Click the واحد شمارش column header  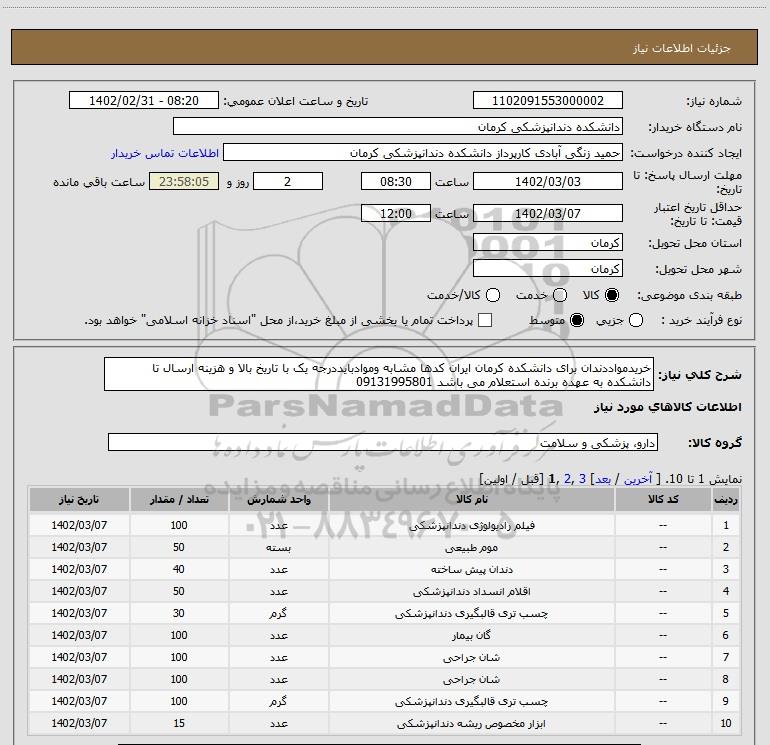coord(278,499)
